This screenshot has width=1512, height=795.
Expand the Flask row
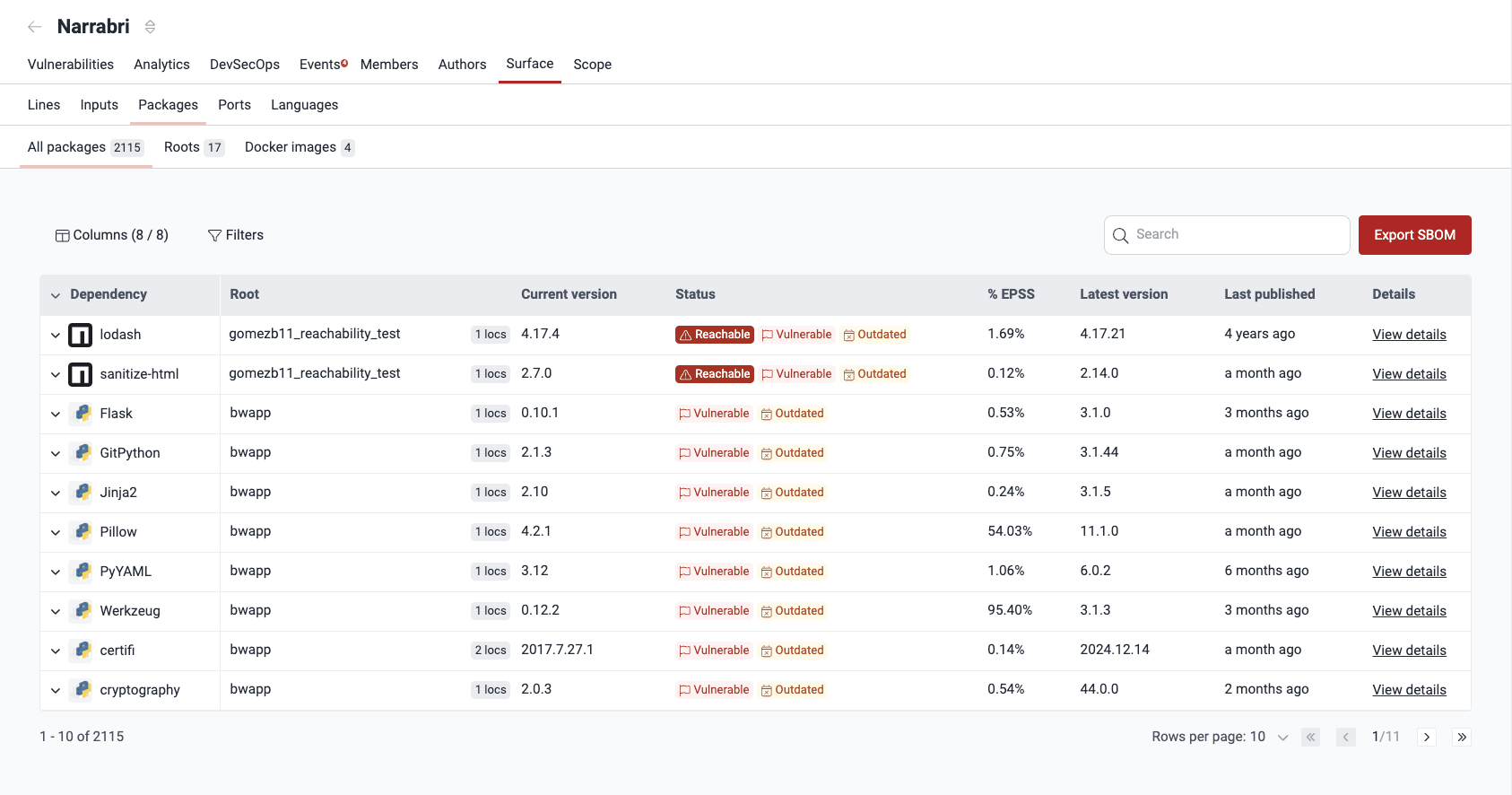(56, 415)
